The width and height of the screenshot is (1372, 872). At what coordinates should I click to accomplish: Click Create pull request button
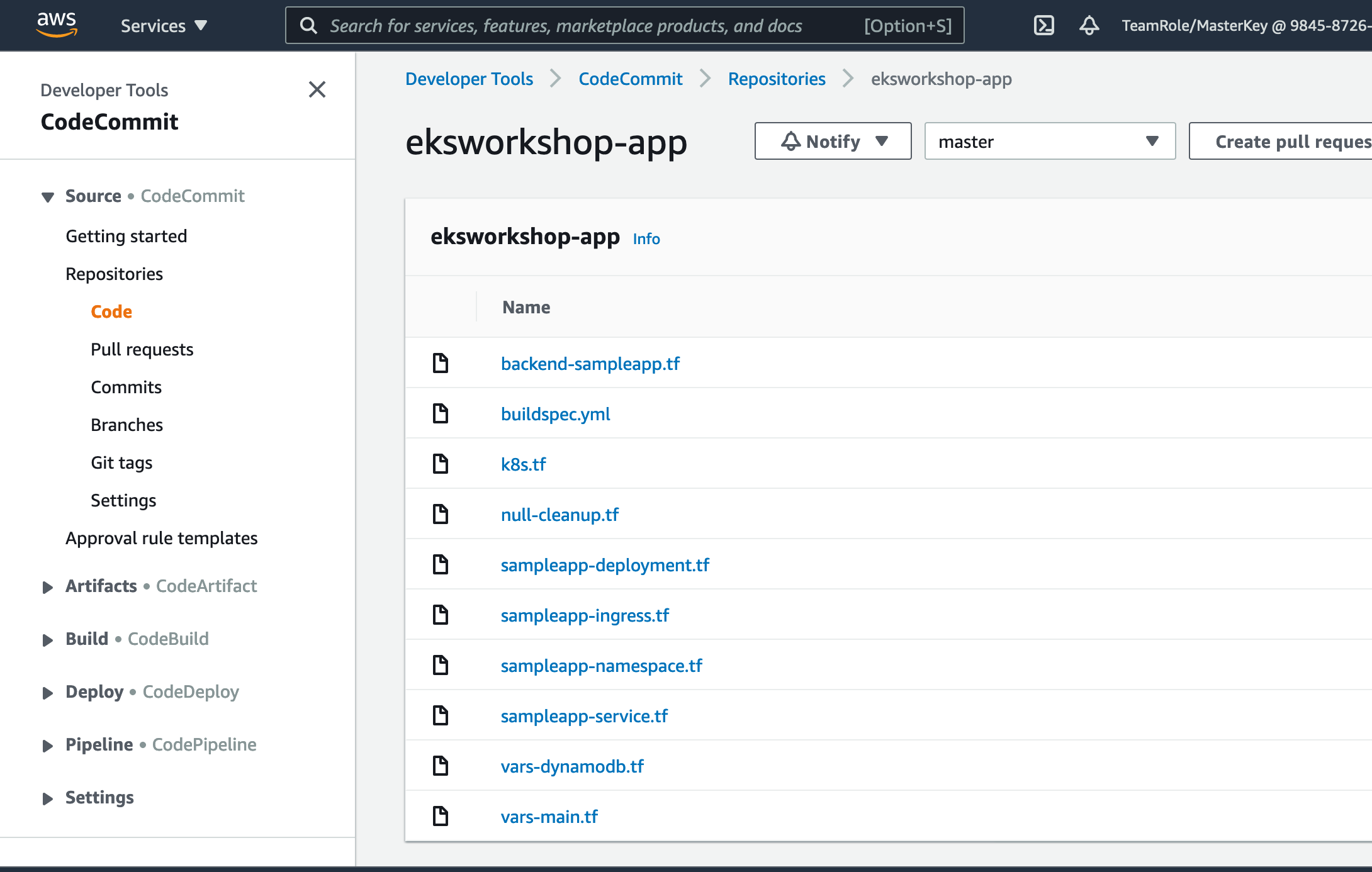[1281, 142]
